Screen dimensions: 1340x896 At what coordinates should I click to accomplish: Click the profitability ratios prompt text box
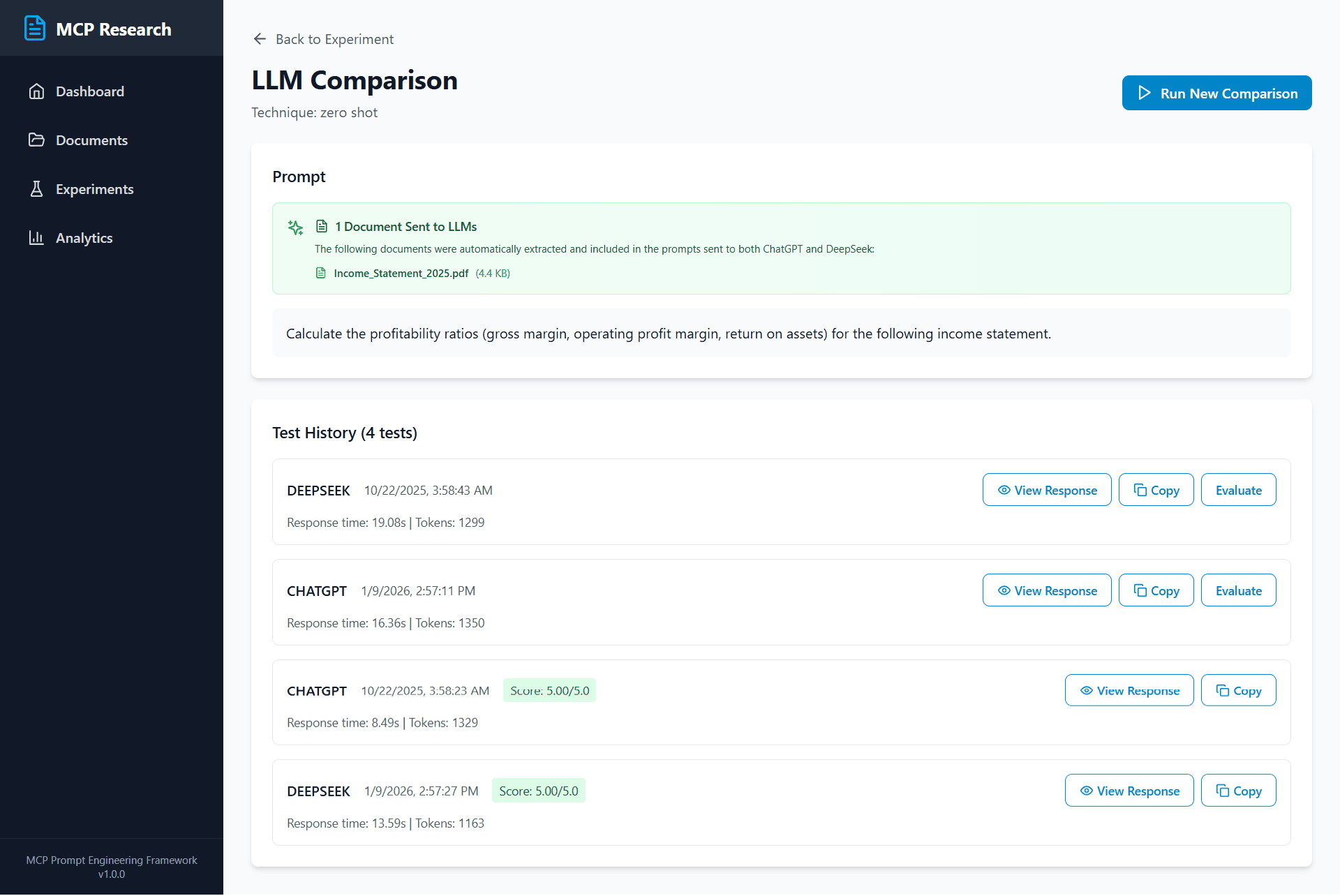point(780,334)
